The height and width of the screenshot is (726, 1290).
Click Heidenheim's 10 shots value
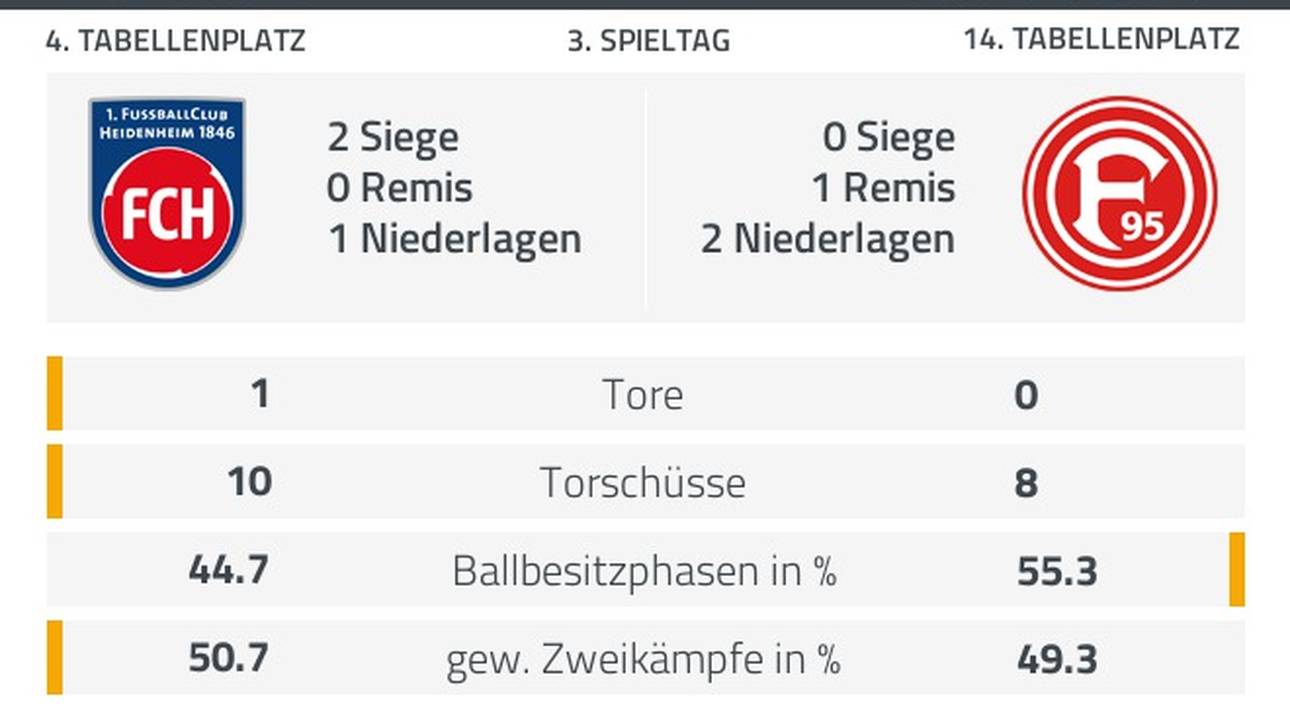249,482
